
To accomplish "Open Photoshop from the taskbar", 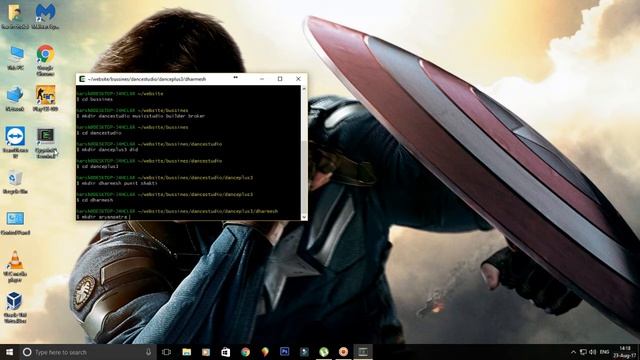I will (284, 351).
